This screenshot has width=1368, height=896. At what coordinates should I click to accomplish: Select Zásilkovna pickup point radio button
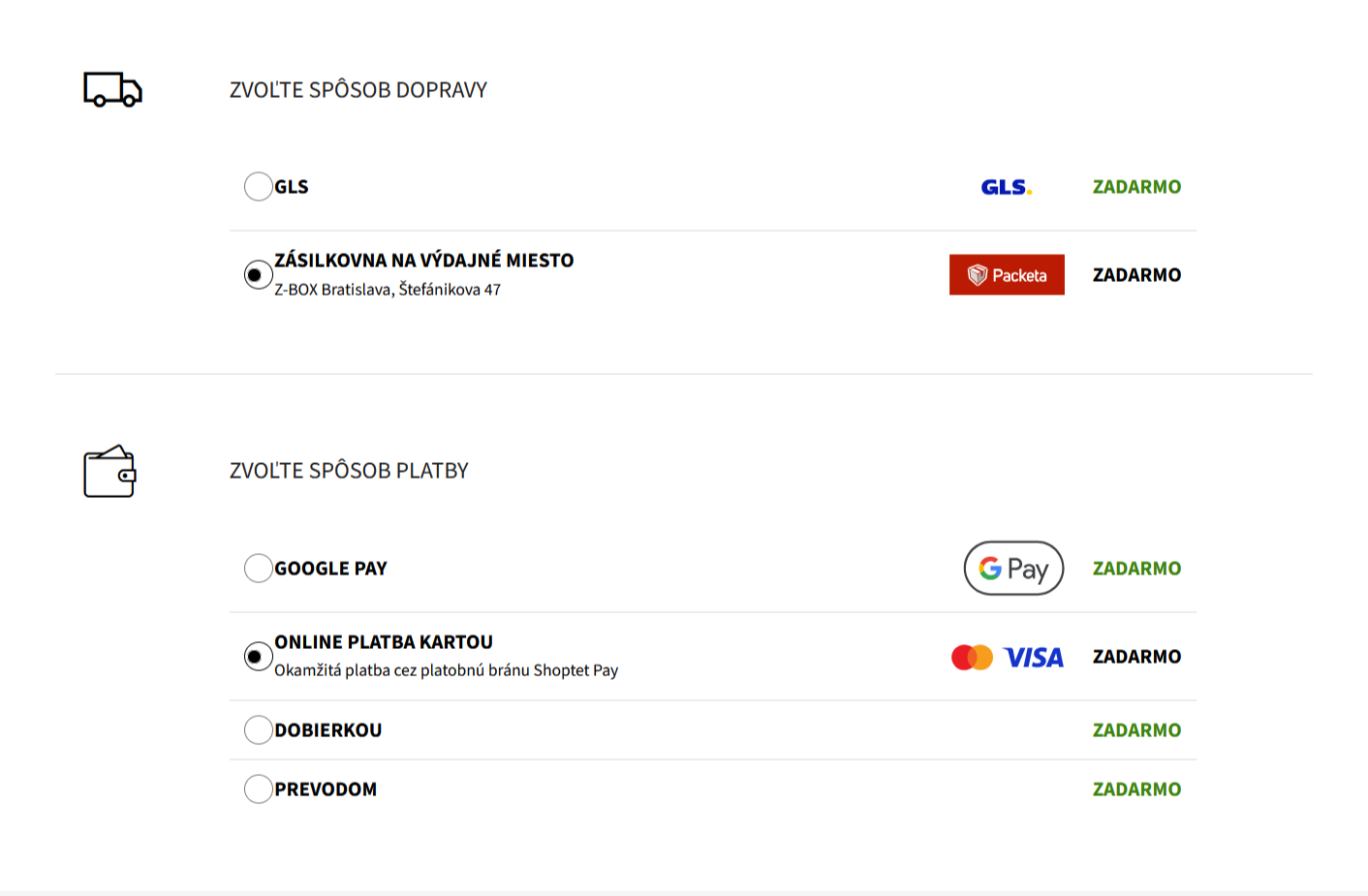tap(258, 275)
